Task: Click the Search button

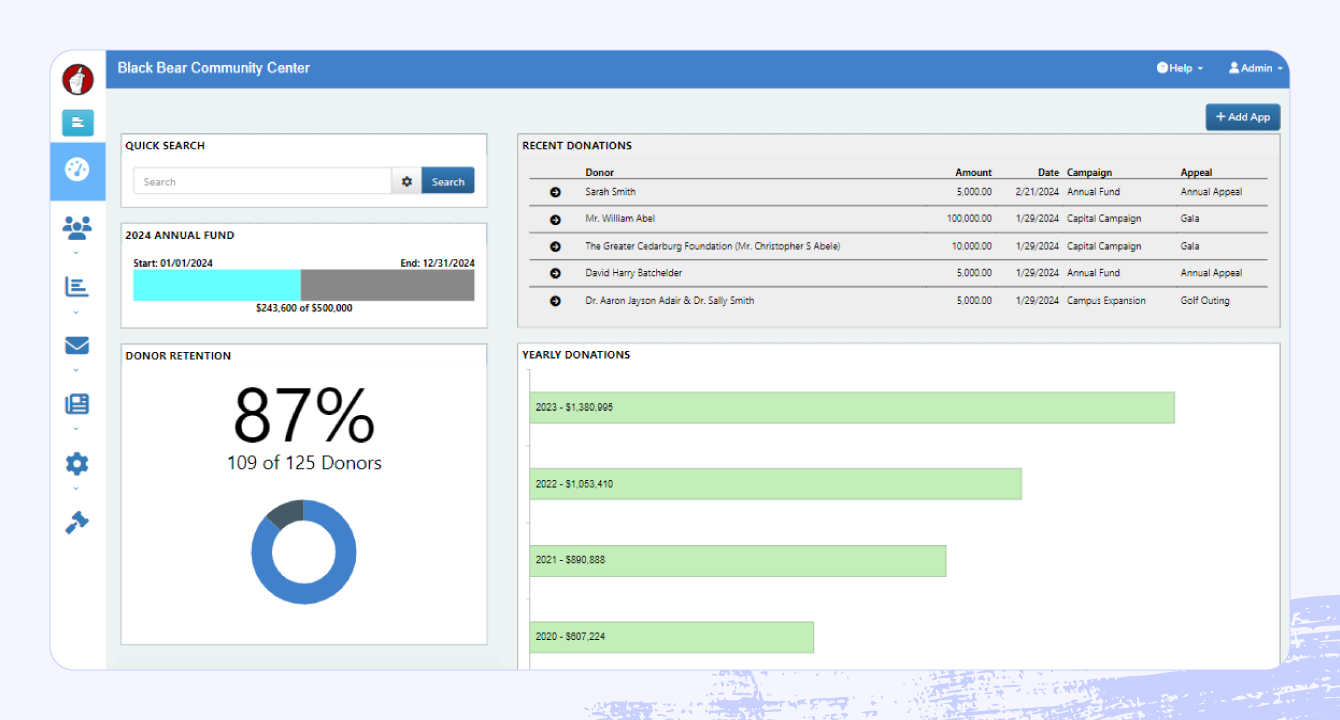Action: 447,180
